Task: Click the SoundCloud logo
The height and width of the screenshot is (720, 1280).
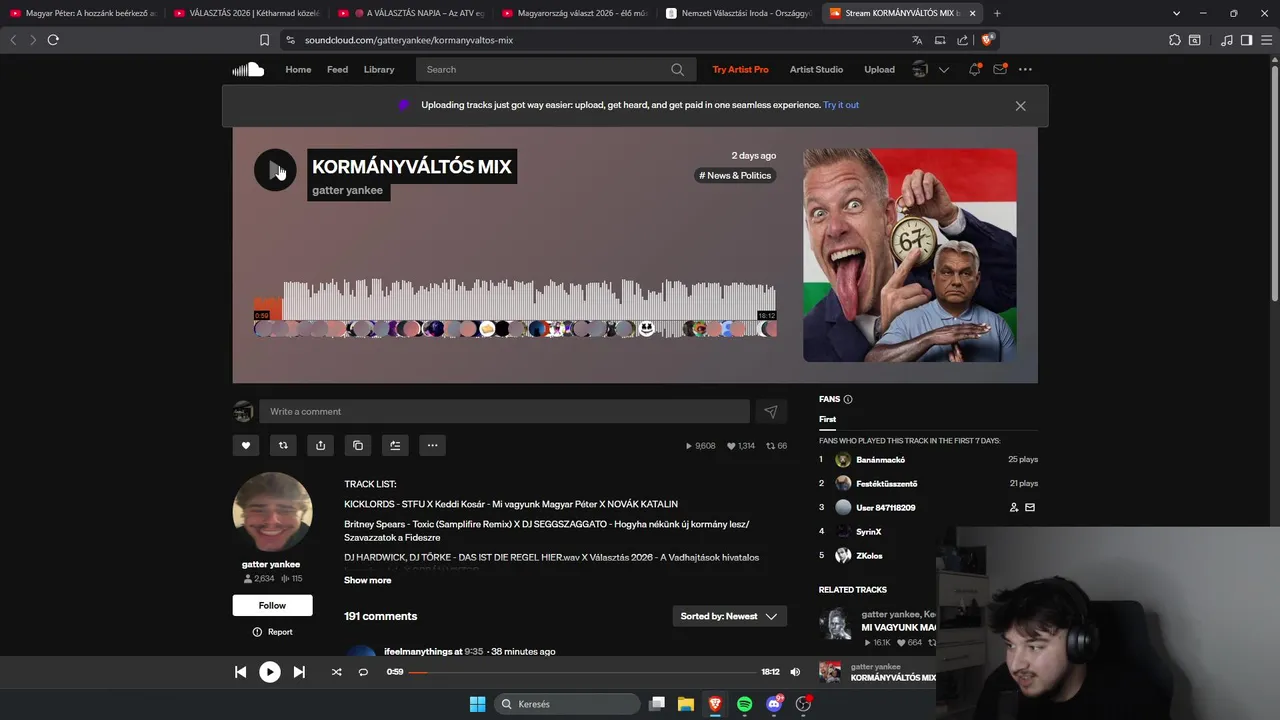Action: tap(248, 69)
